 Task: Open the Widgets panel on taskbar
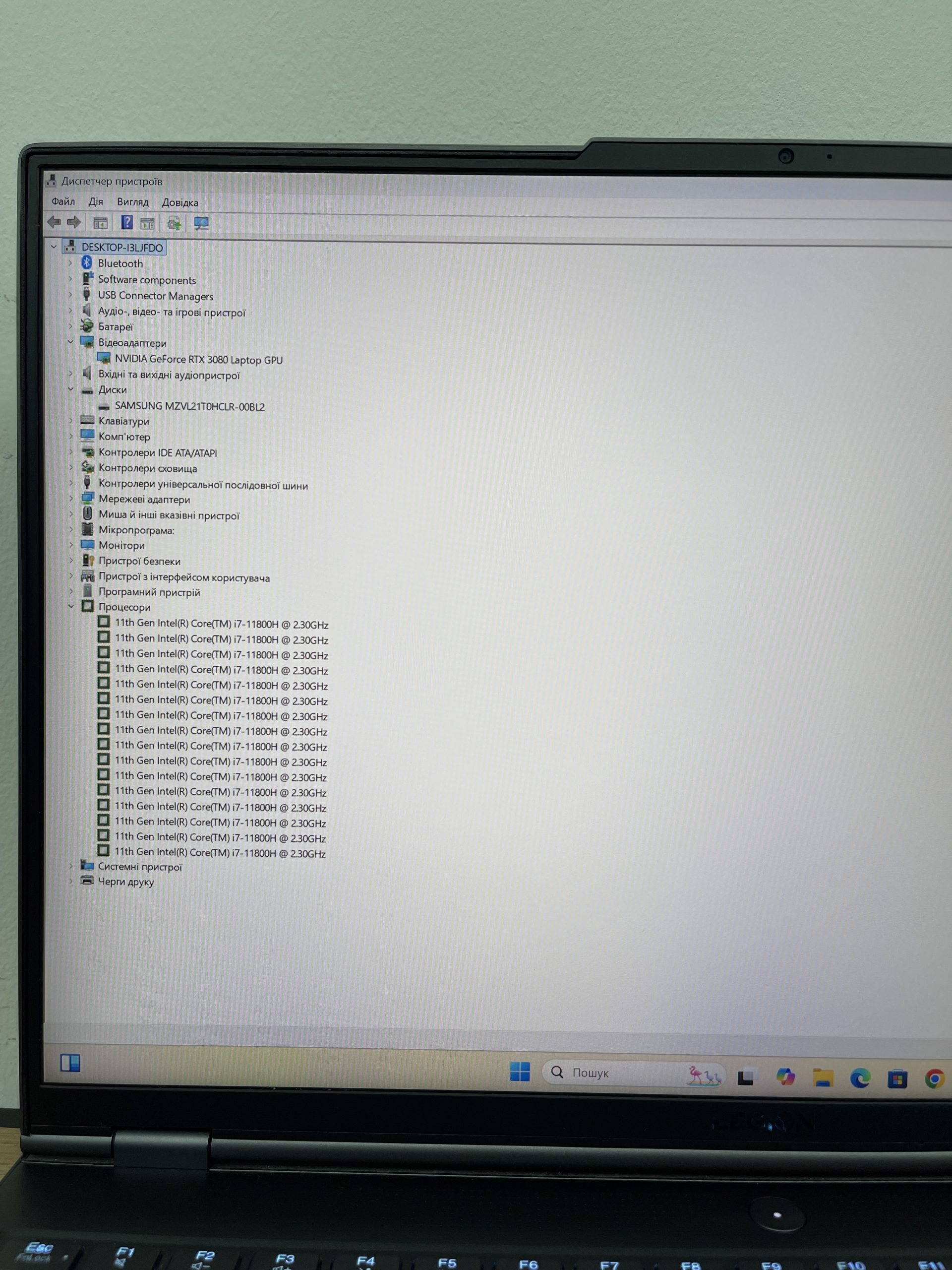pos(70,1063)
